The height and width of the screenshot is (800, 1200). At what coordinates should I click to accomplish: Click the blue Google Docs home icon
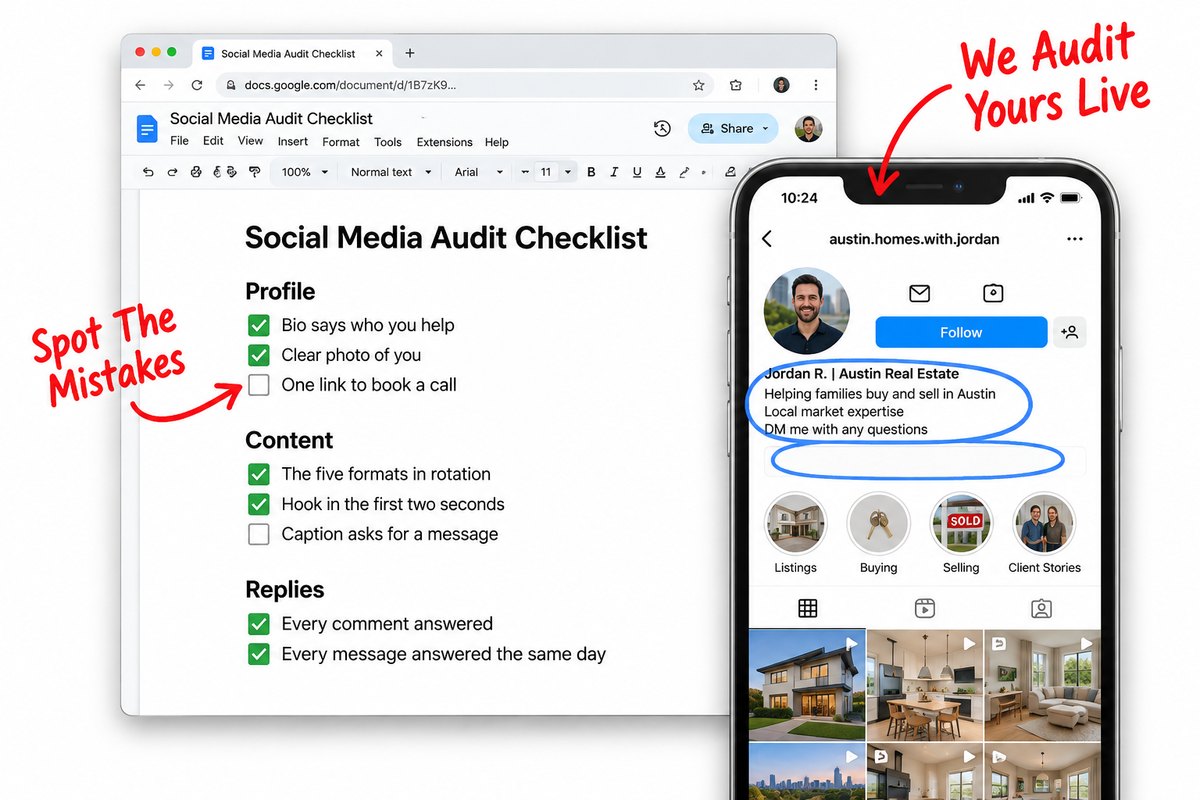(x=147, y=129)
